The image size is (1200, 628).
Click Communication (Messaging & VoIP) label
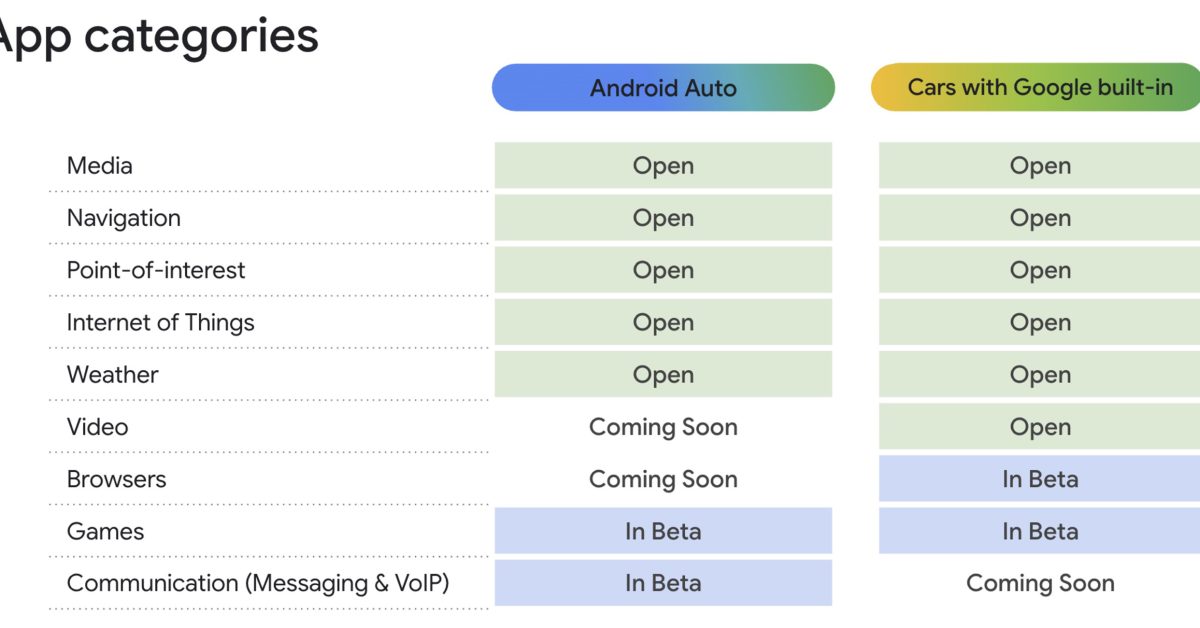(x=258, y=583)
